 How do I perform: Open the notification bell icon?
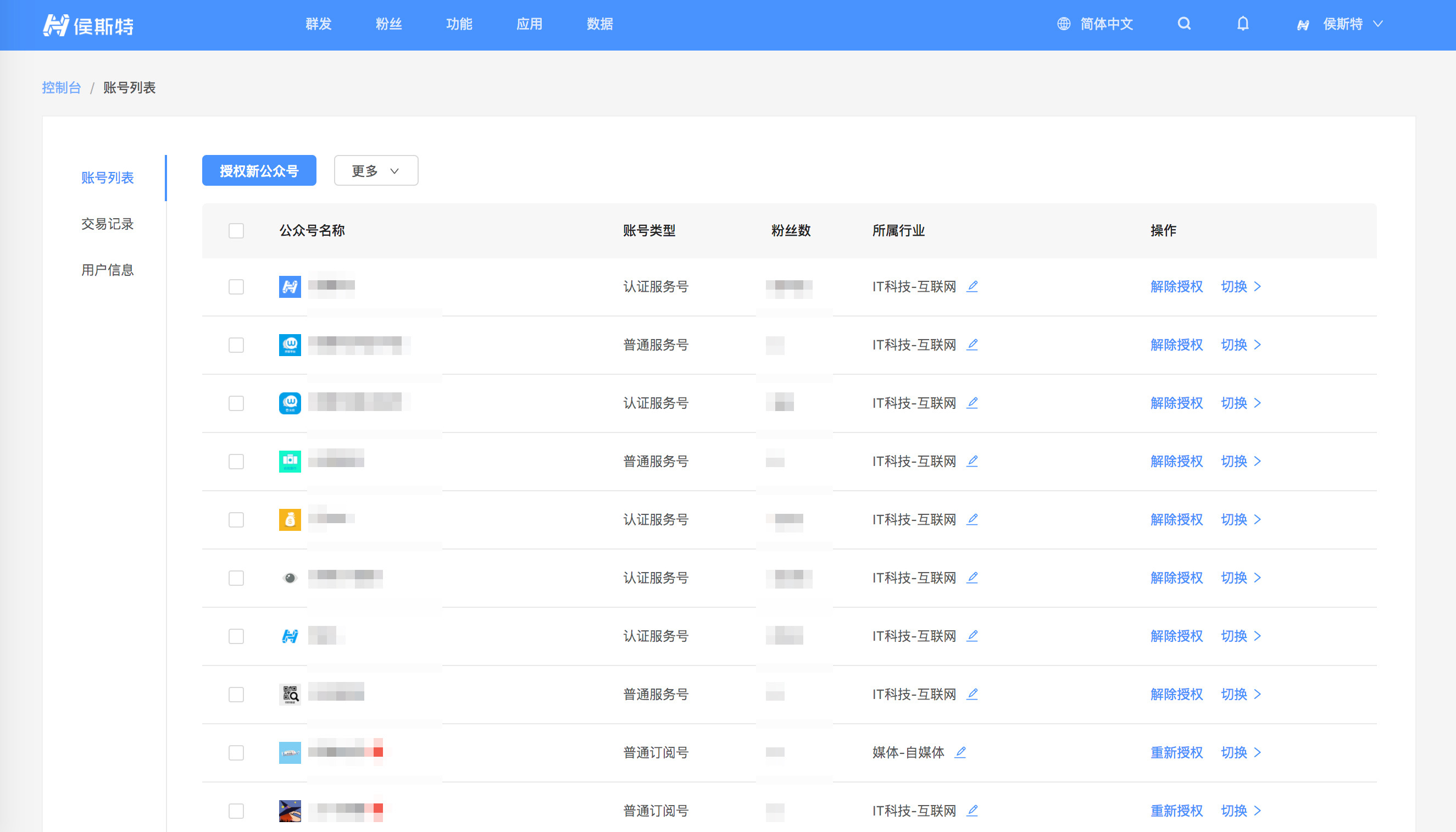[1243, 24]
